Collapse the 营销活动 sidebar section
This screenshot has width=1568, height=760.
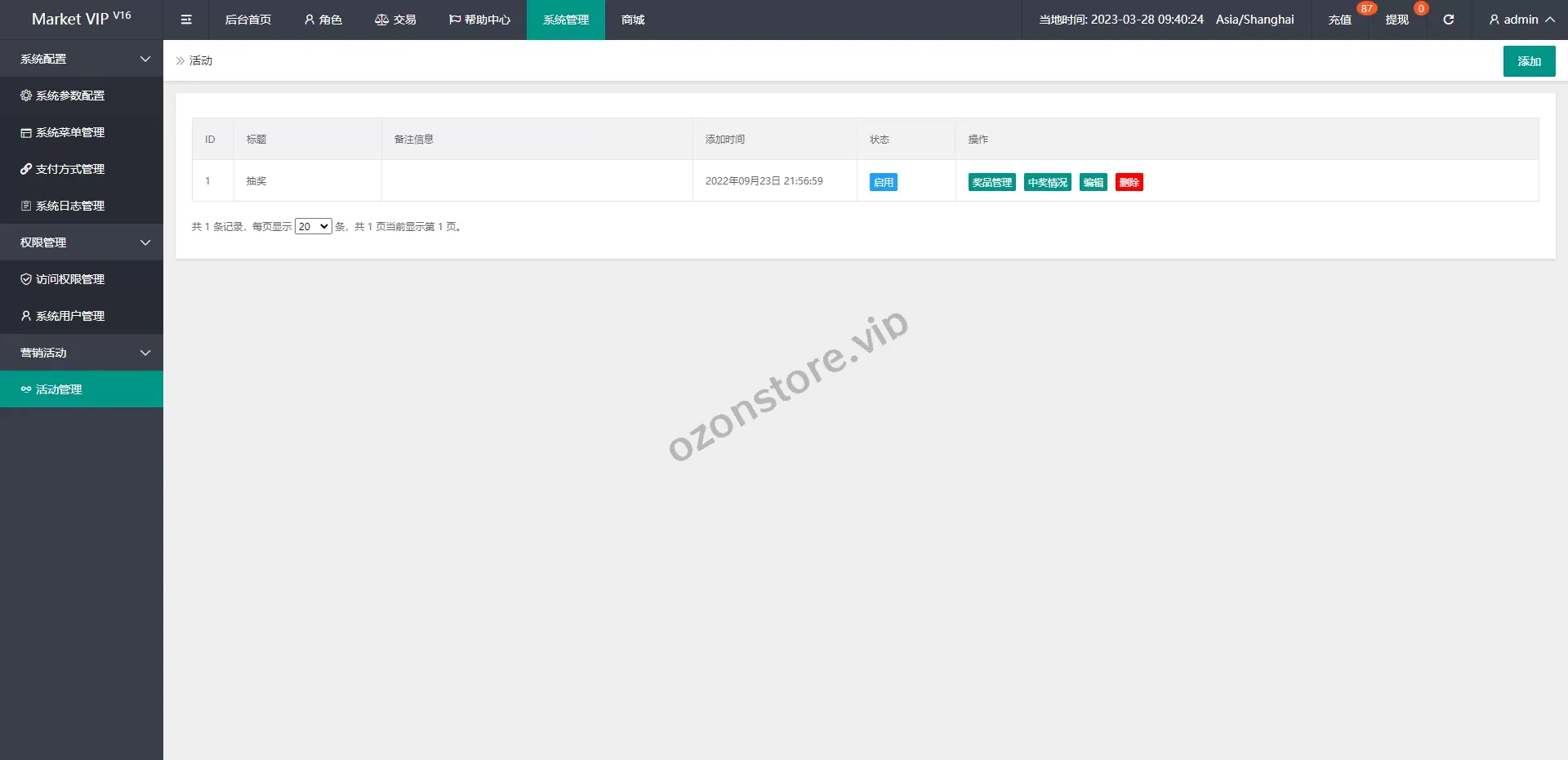(82, 353)
